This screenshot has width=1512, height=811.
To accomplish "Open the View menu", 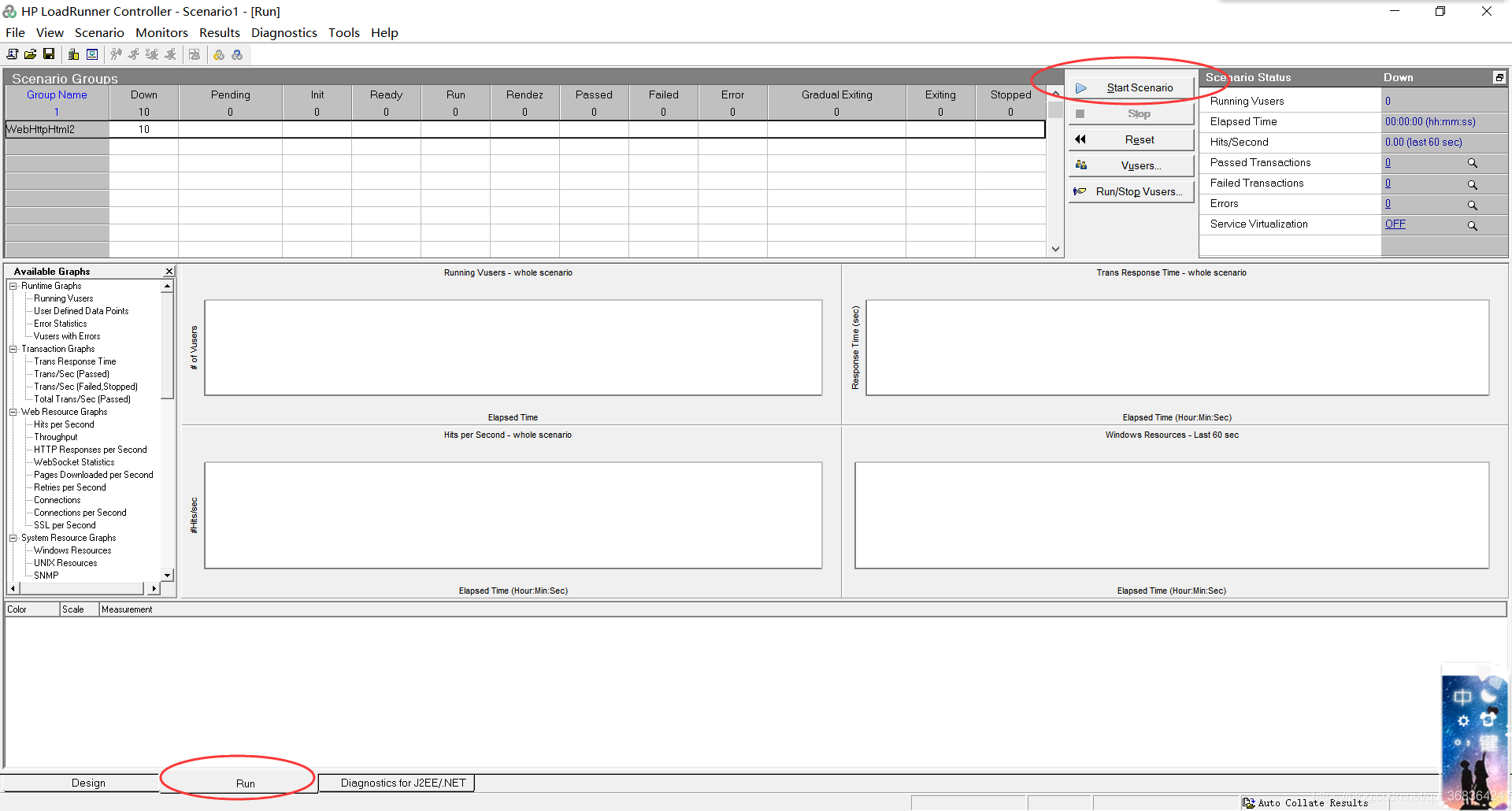I will pyautogui.click(x=50, y=32).
